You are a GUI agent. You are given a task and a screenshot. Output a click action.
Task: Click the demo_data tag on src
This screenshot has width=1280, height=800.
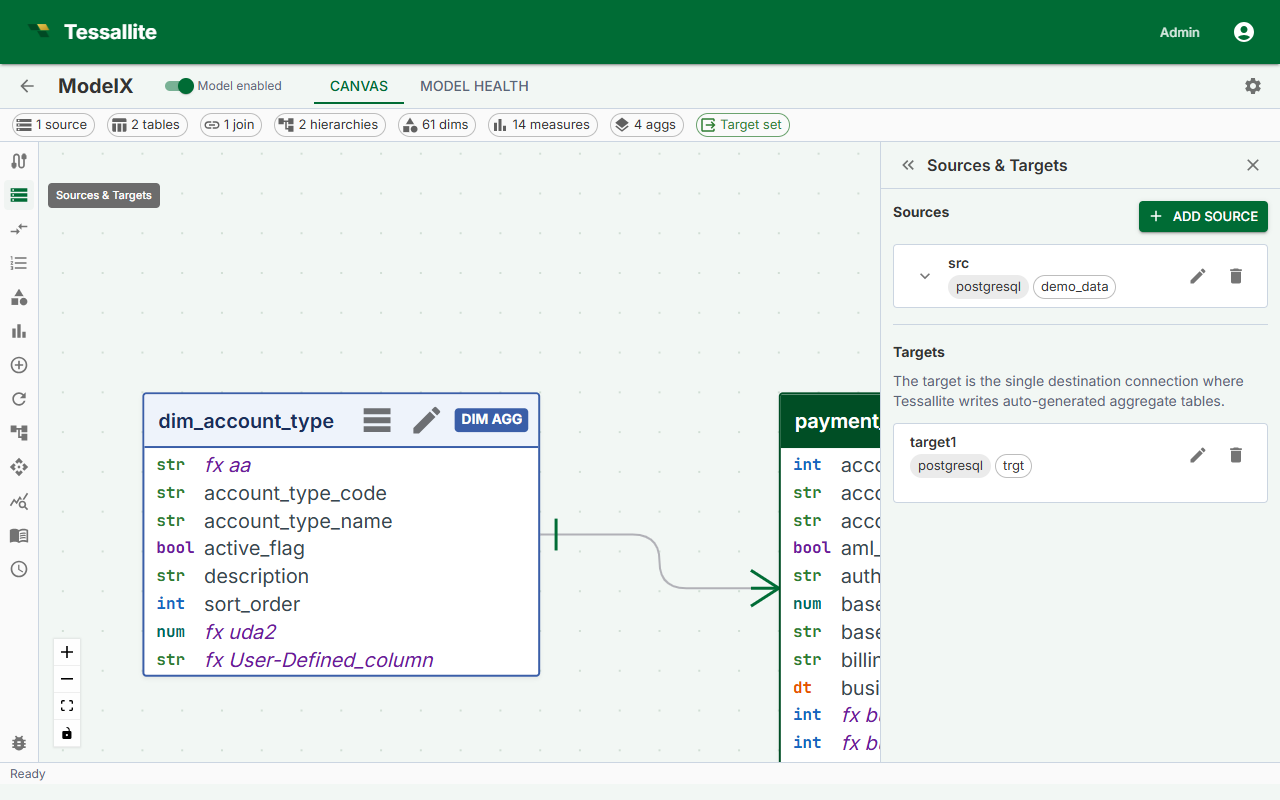(1075, 287)
